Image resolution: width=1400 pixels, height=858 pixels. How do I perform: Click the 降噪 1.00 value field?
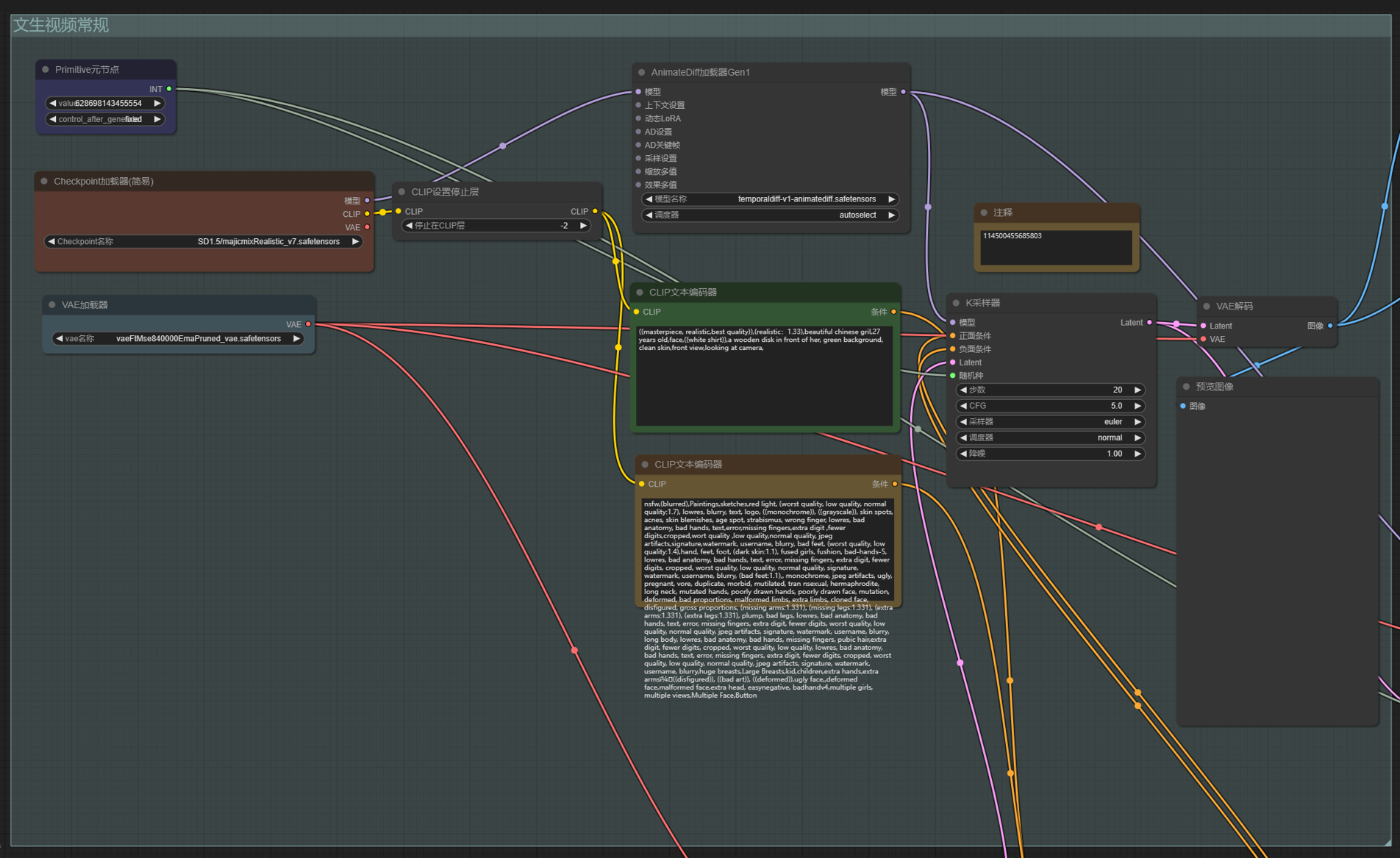[x=1050, y=454]
